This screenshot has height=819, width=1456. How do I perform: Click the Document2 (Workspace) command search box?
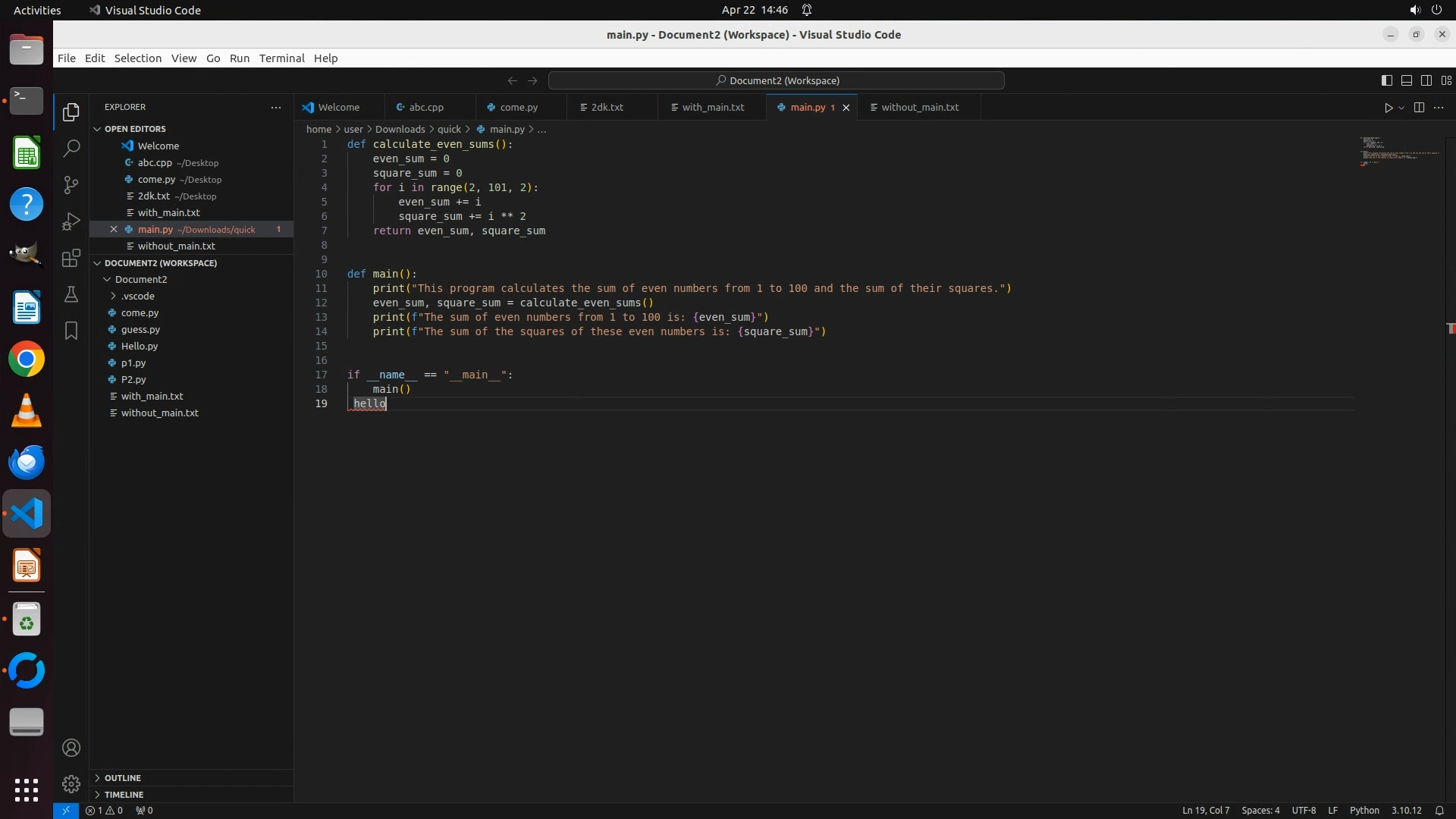coord(777,80)
